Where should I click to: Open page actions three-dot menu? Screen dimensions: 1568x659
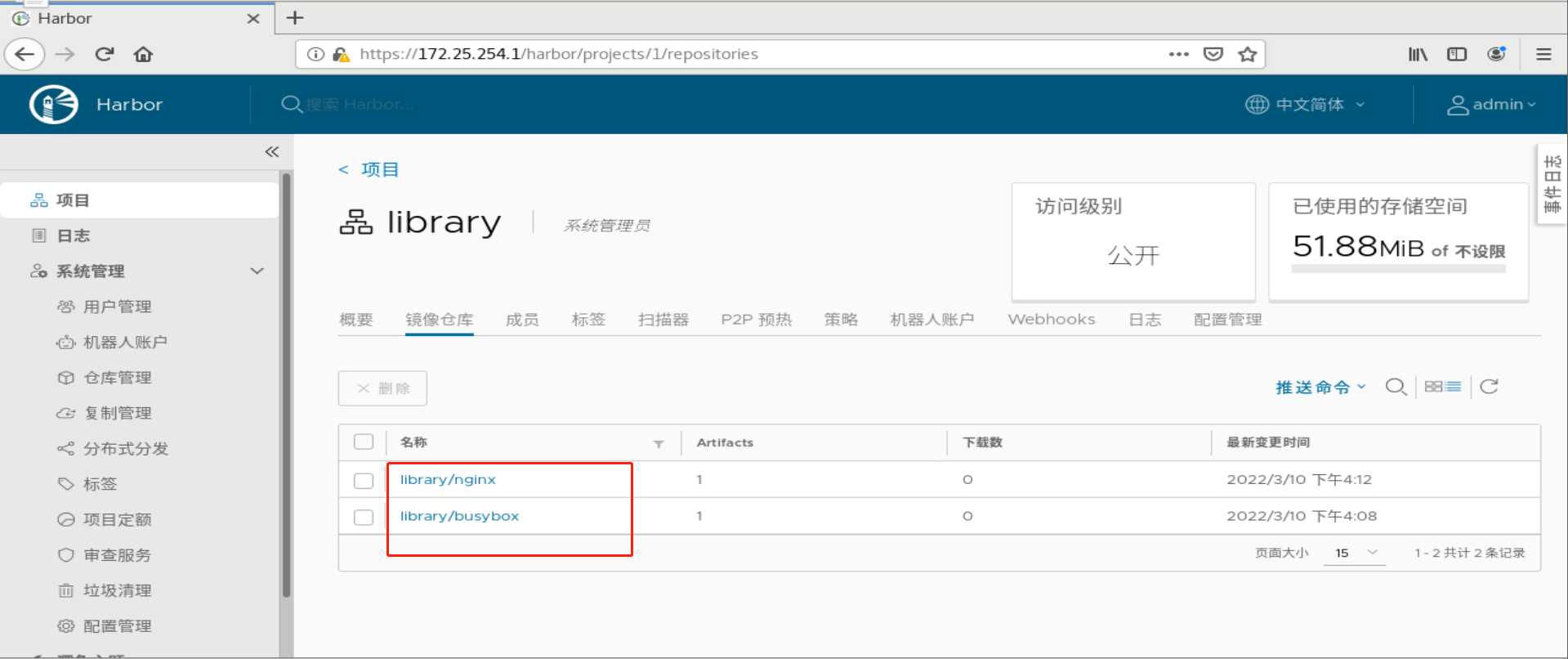pyautogui.click(x=1178, y=54)
